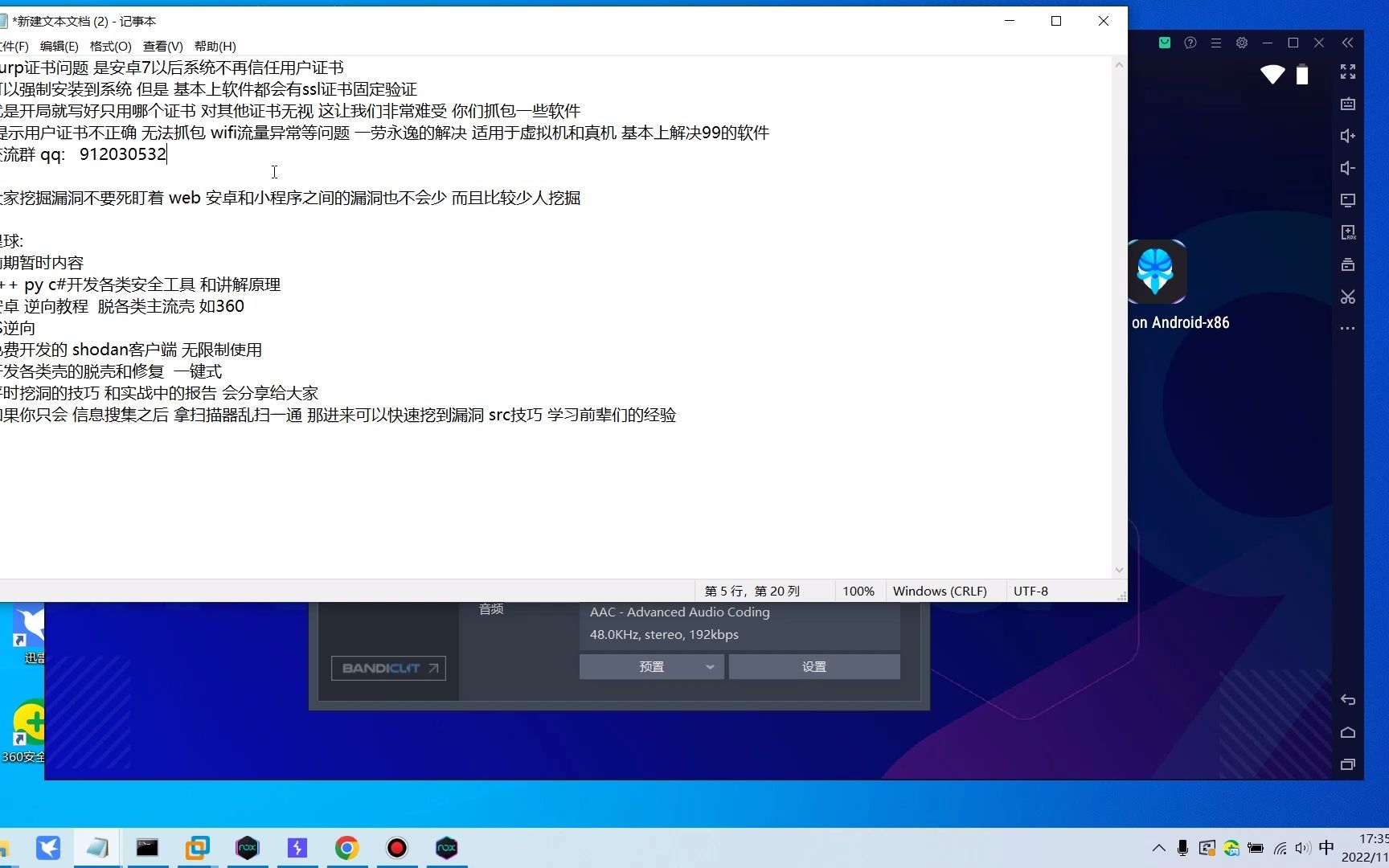1389x868 pixels.
Task: Click the Windows (CRLF) status entry
Action: tap(940, 591)
